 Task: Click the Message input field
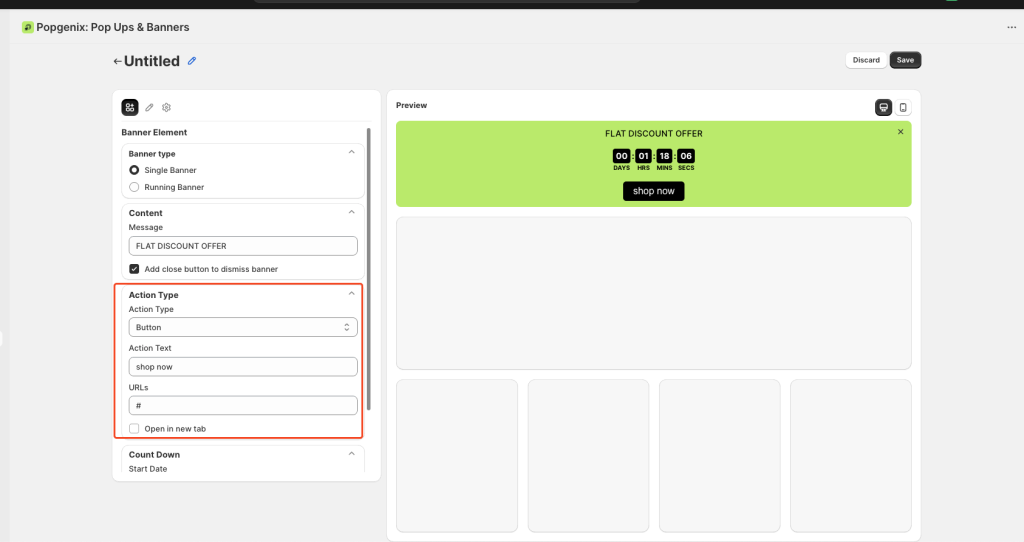pyautogui.click(x=243, y=246)
